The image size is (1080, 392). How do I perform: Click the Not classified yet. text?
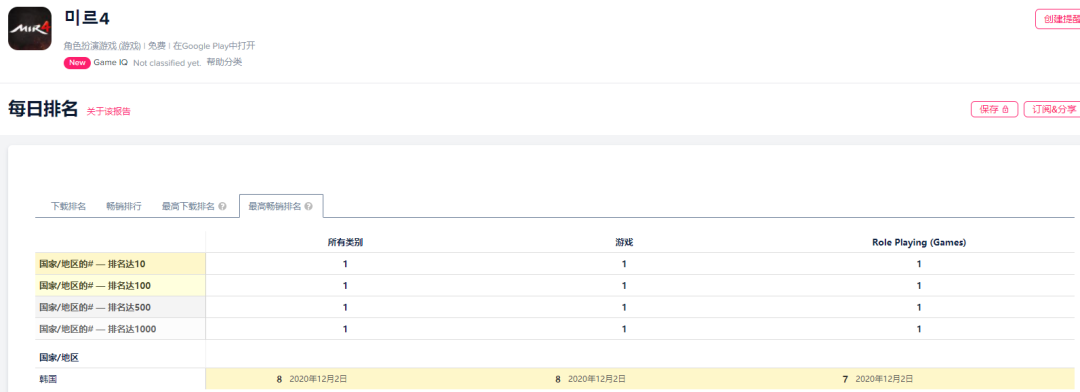click(x=167, y=63)
